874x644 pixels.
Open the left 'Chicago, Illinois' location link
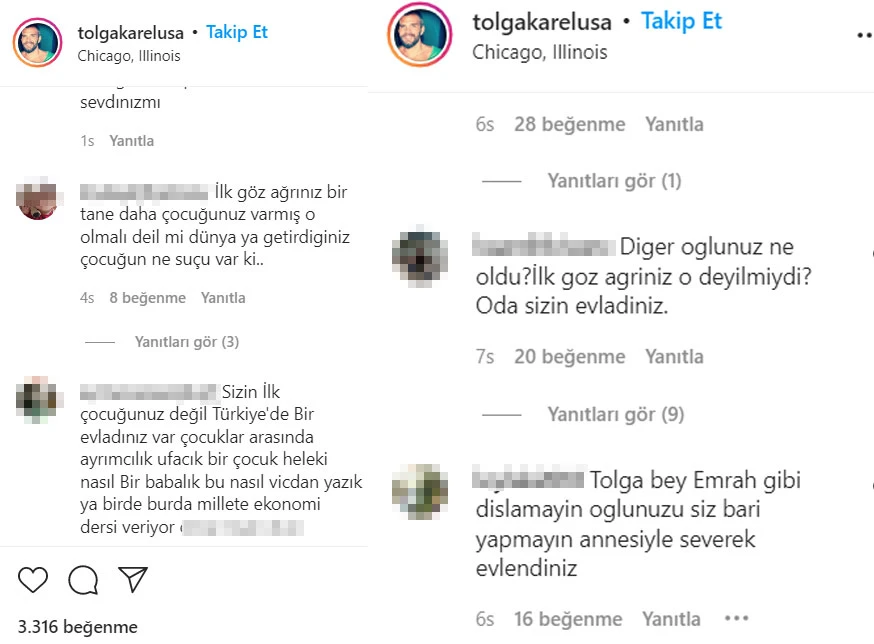coord(129,56)
